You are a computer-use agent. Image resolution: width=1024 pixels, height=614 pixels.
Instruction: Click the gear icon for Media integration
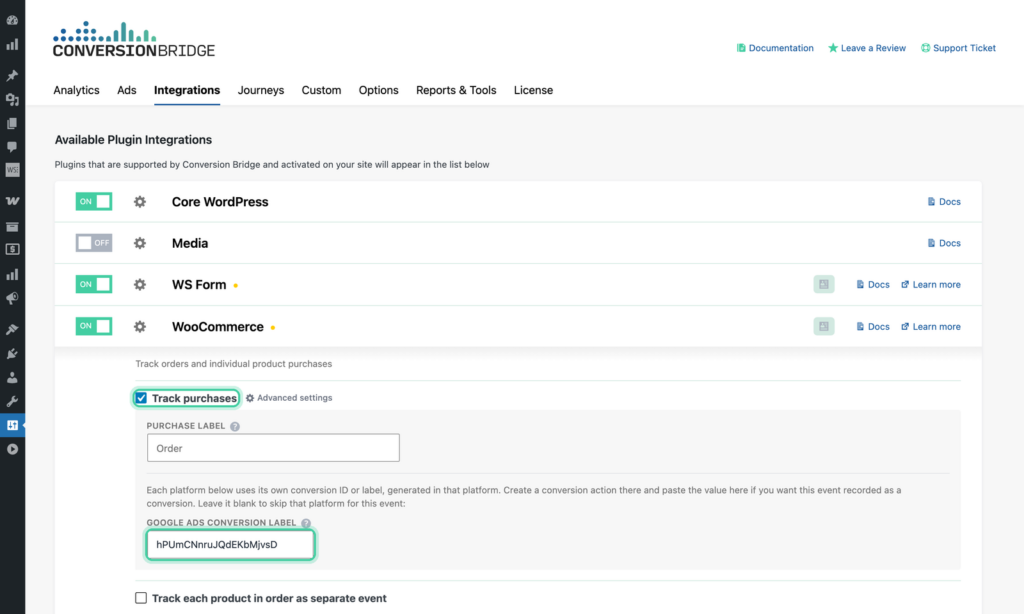(140, 243)
